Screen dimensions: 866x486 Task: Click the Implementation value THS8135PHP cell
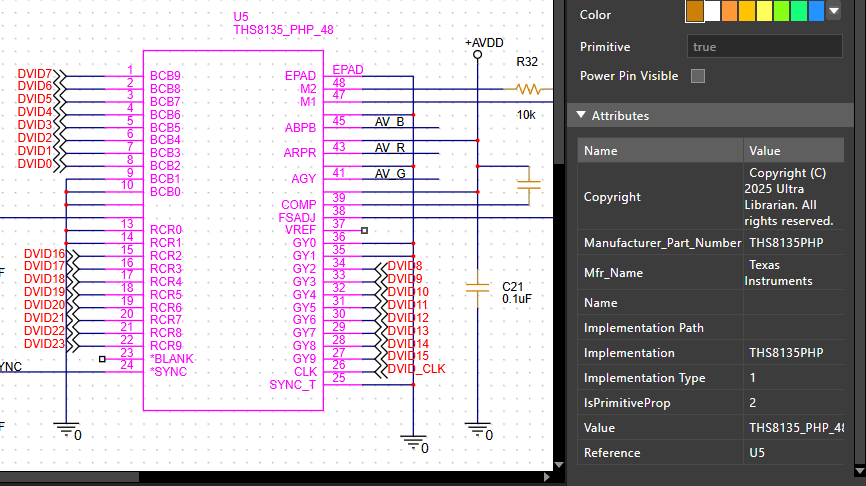point(786,353)
